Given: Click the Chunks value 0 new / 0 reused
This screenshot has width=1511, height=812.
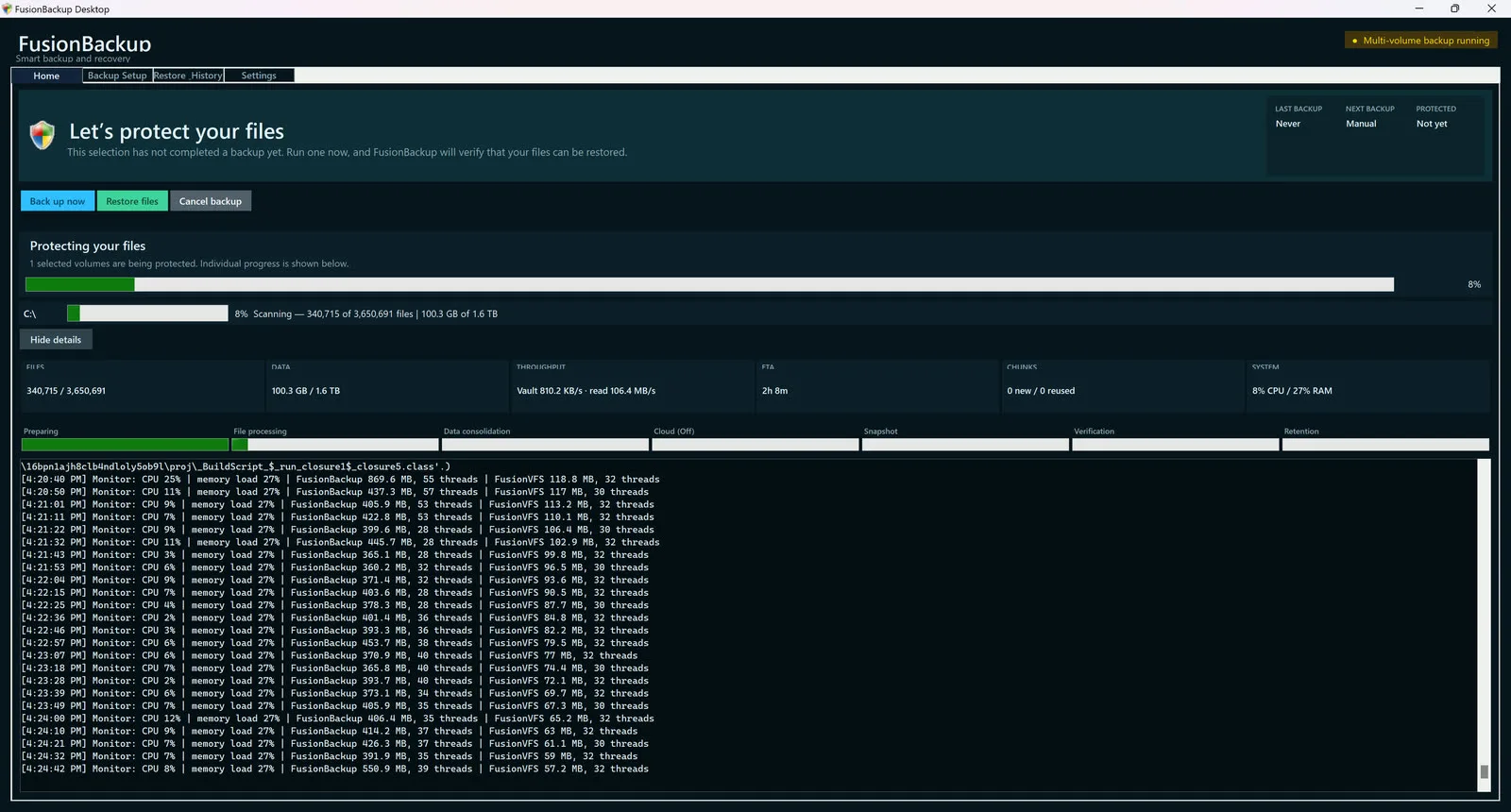Looking at the screenshot, I should [x=1041, y=391].
